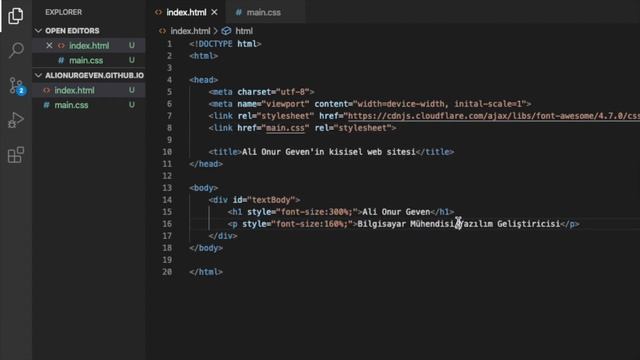Open Source Control with 2 changes badge
Screen dimensions: 640x360
(x=17, y=86)
